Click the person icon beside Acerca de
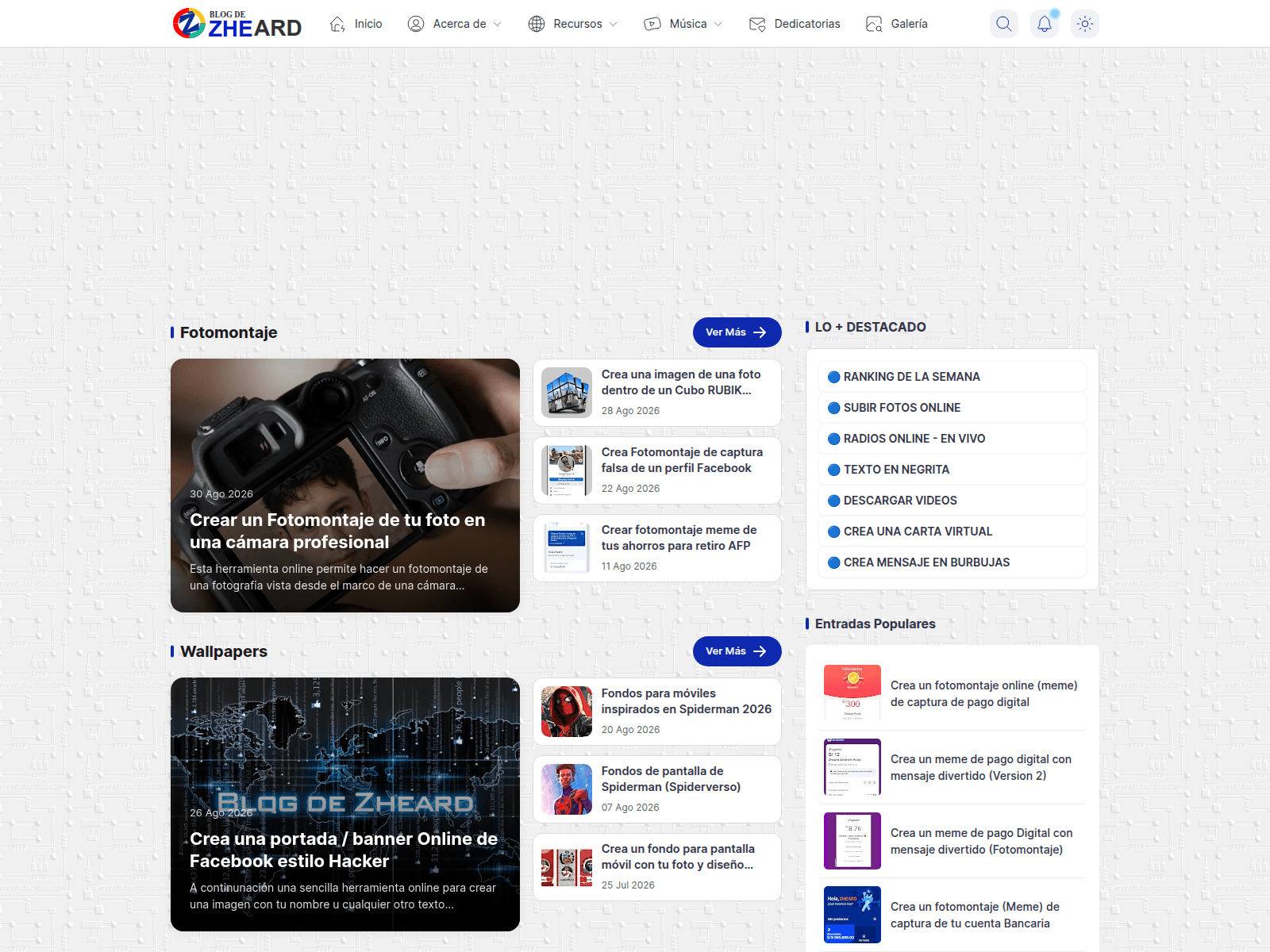 416,24
